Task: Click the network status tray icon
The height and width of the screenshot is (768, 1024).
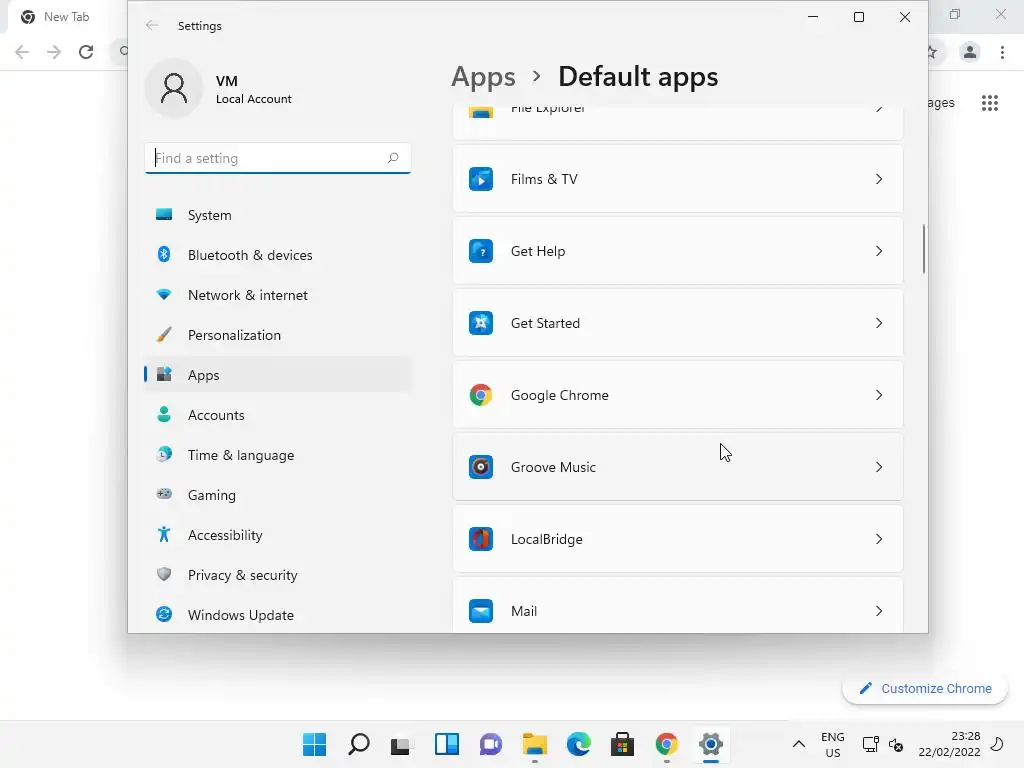Action: tap(870, 744)
